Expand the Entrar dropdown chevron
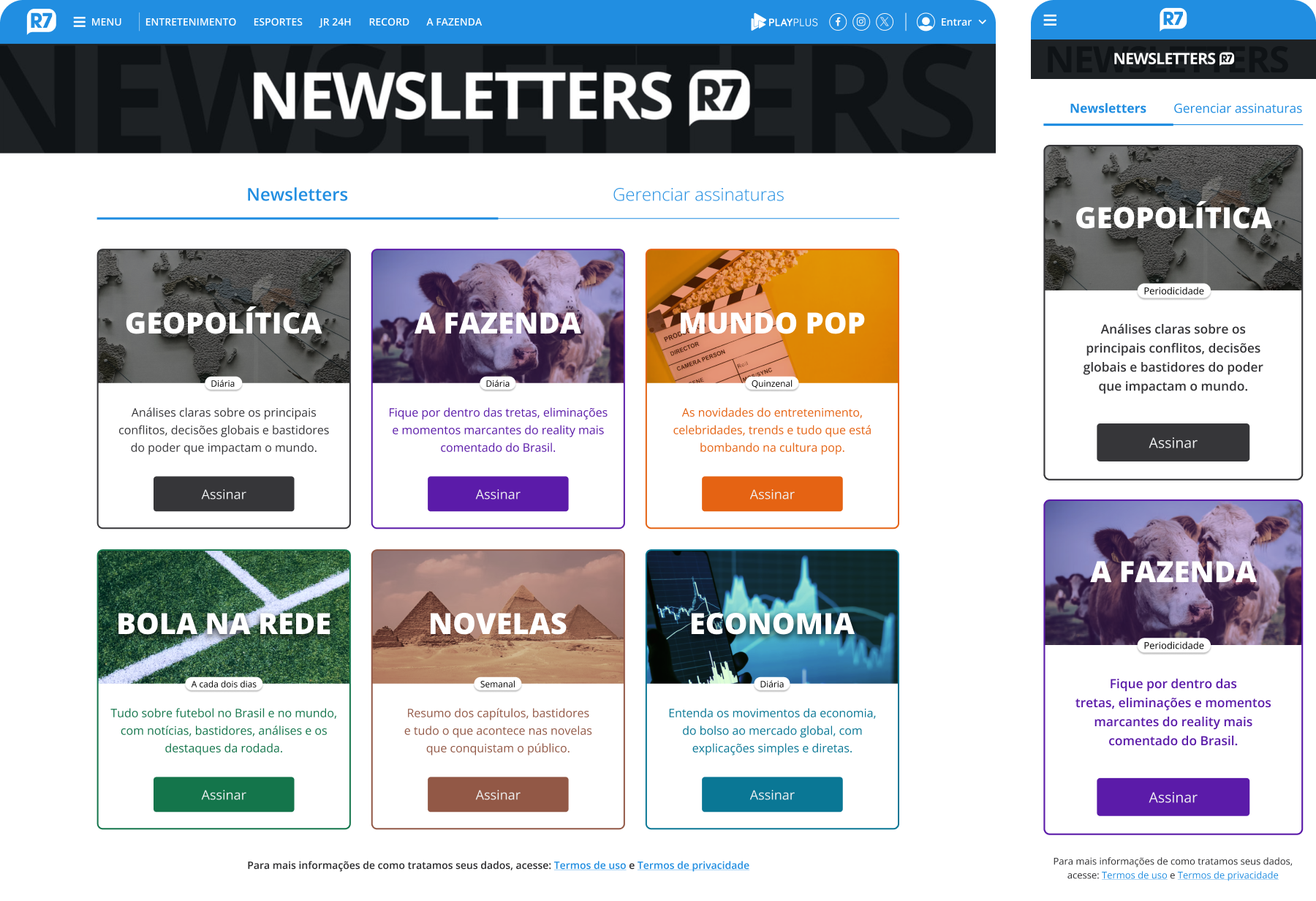Image resolution: width=1316 pixels, height=901 pixels. point(983,22)
